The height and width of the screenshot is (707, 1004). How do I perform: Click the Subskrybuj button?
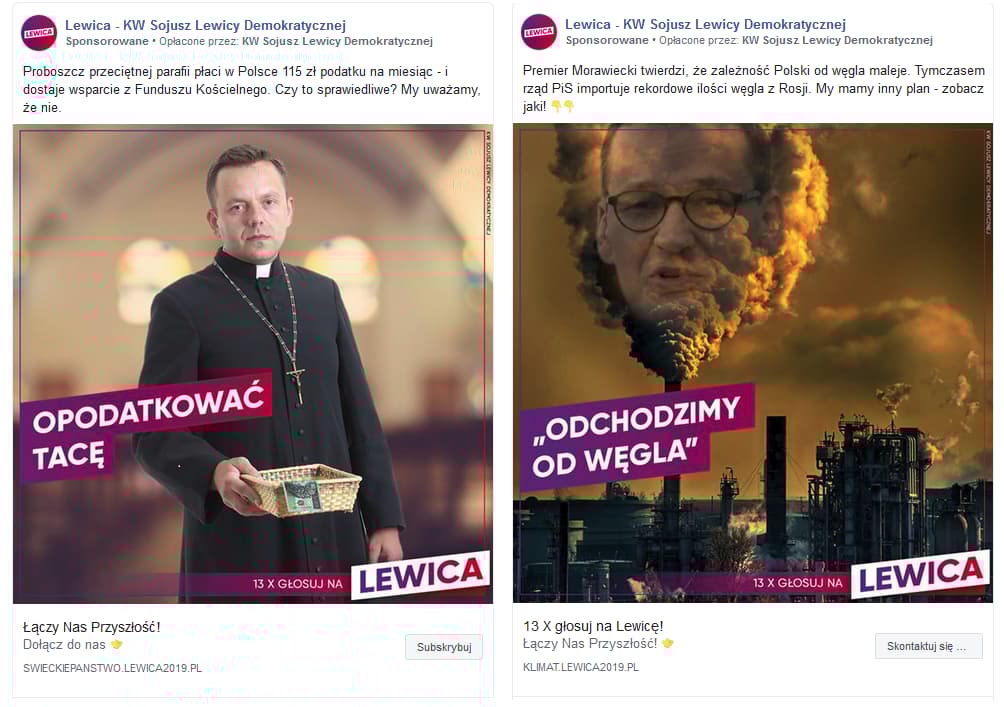[x=444, y=647]
